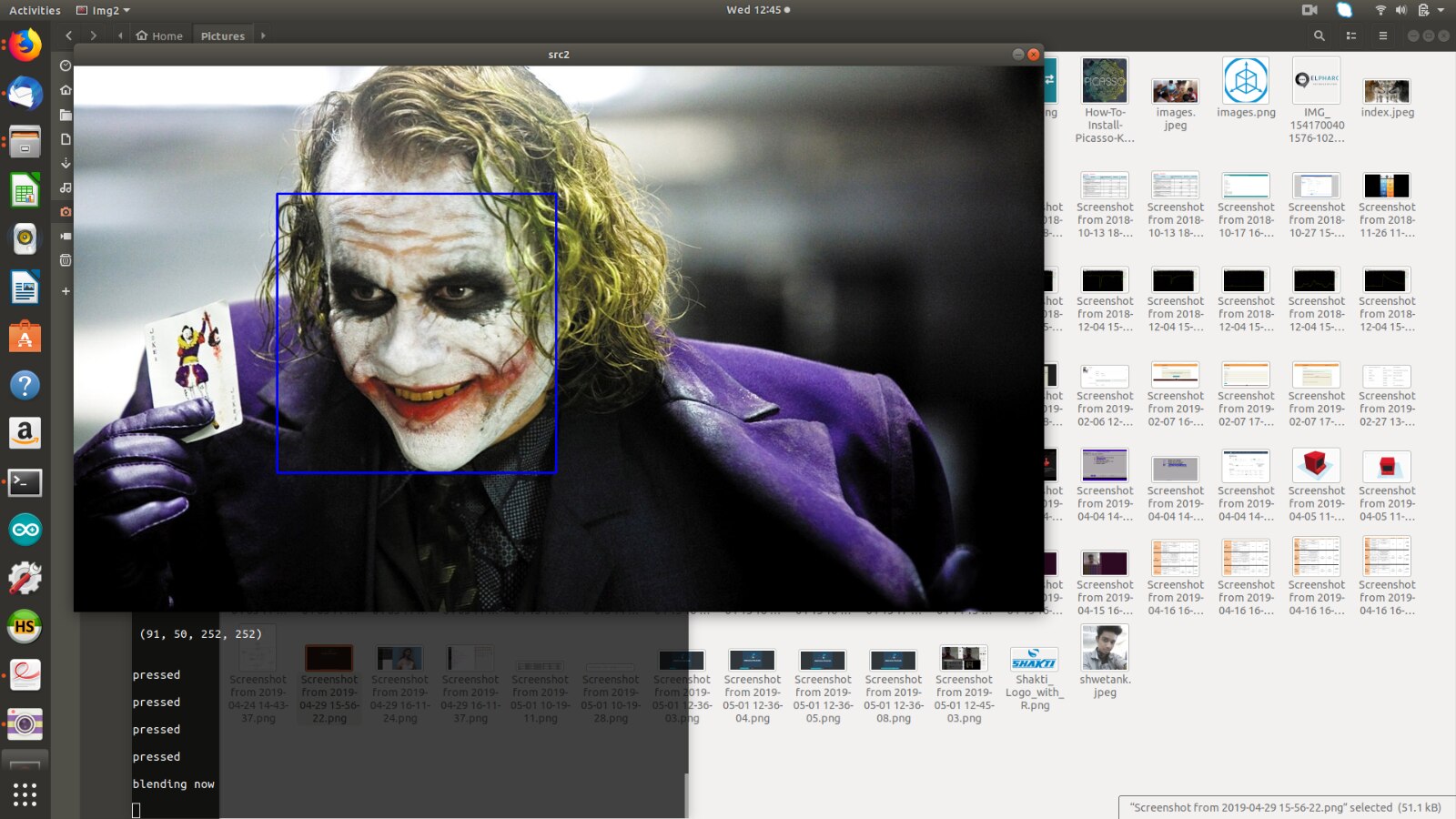This screenshot has height=819, width=1456.
Task: Adjust volume via speaker icon in top bar
Action: pos(1400,10)
